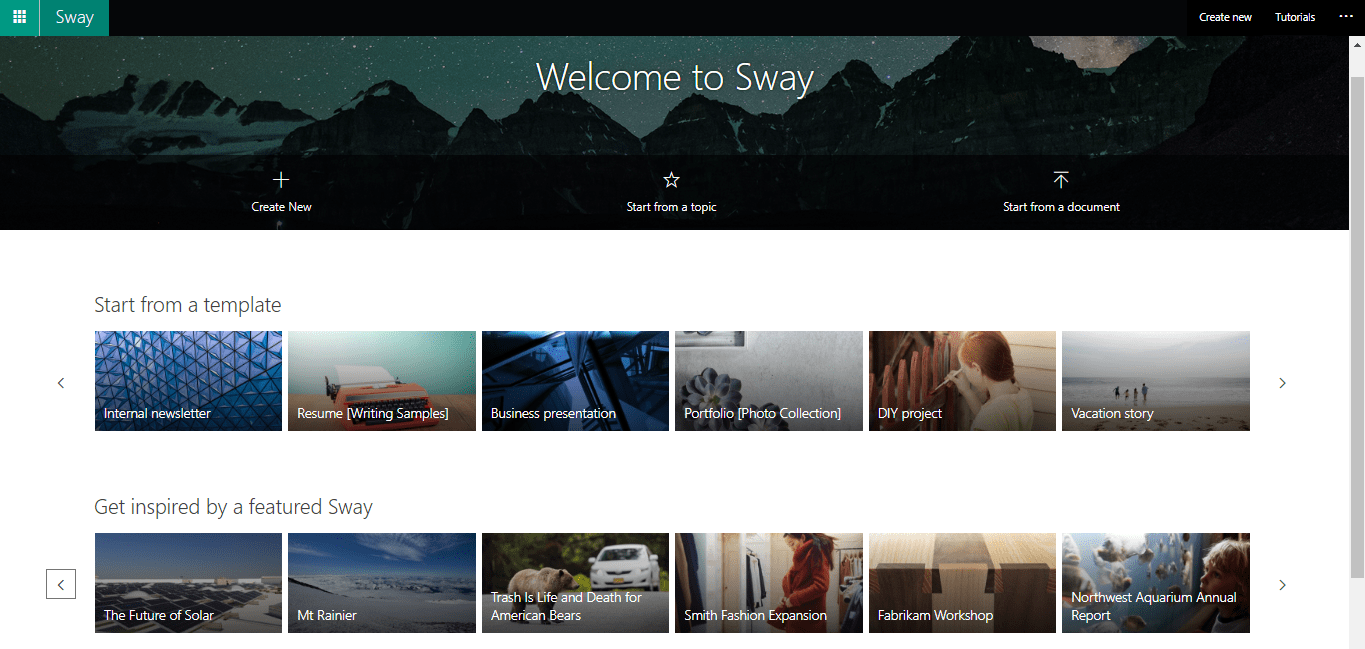Click Create new in top bar
This screenshot has width=1365, height=649.
pyautogui.click(x=1225, y=17)
